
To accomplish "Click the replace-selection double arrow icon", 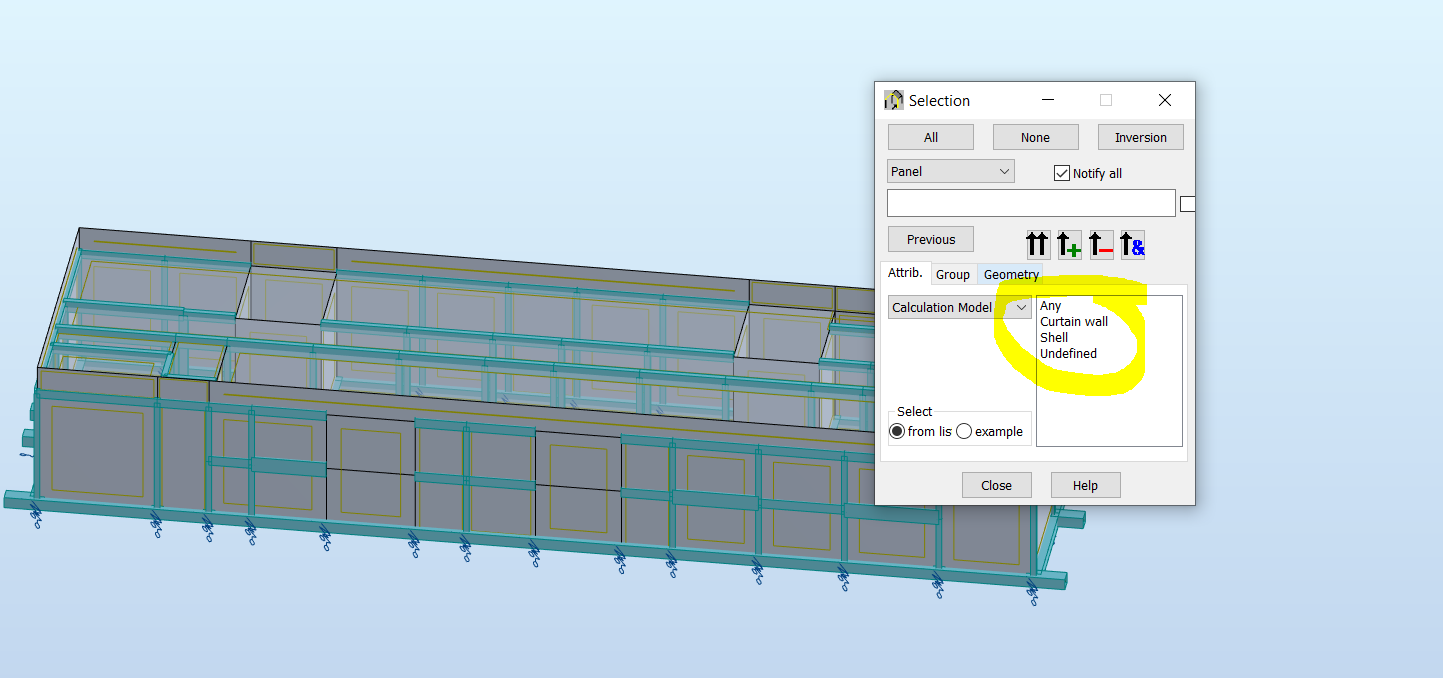I will pos(1037,244).
